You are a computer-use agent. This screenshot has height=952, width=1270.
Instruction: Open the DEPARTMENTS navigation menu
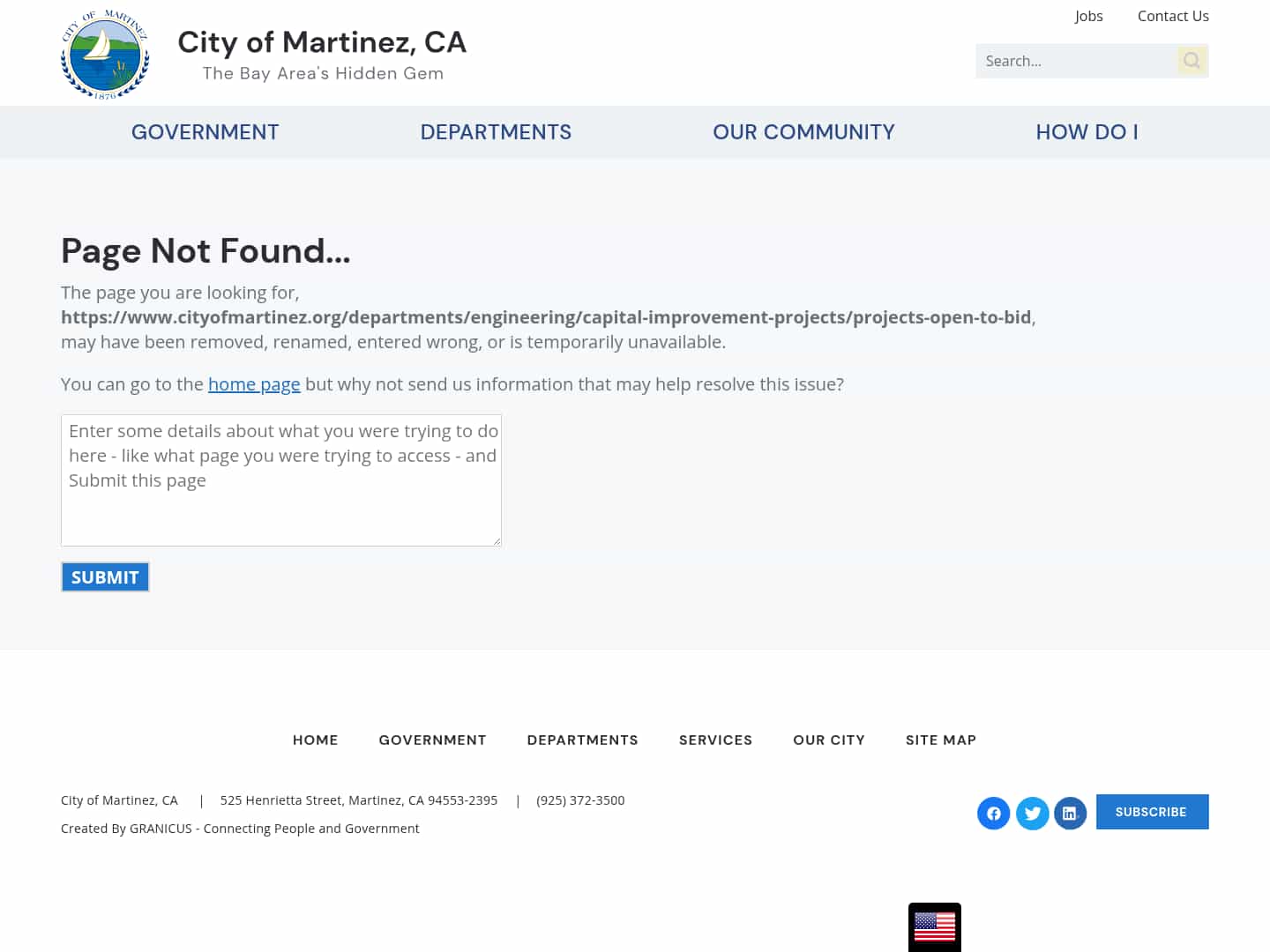click(496, 131)
